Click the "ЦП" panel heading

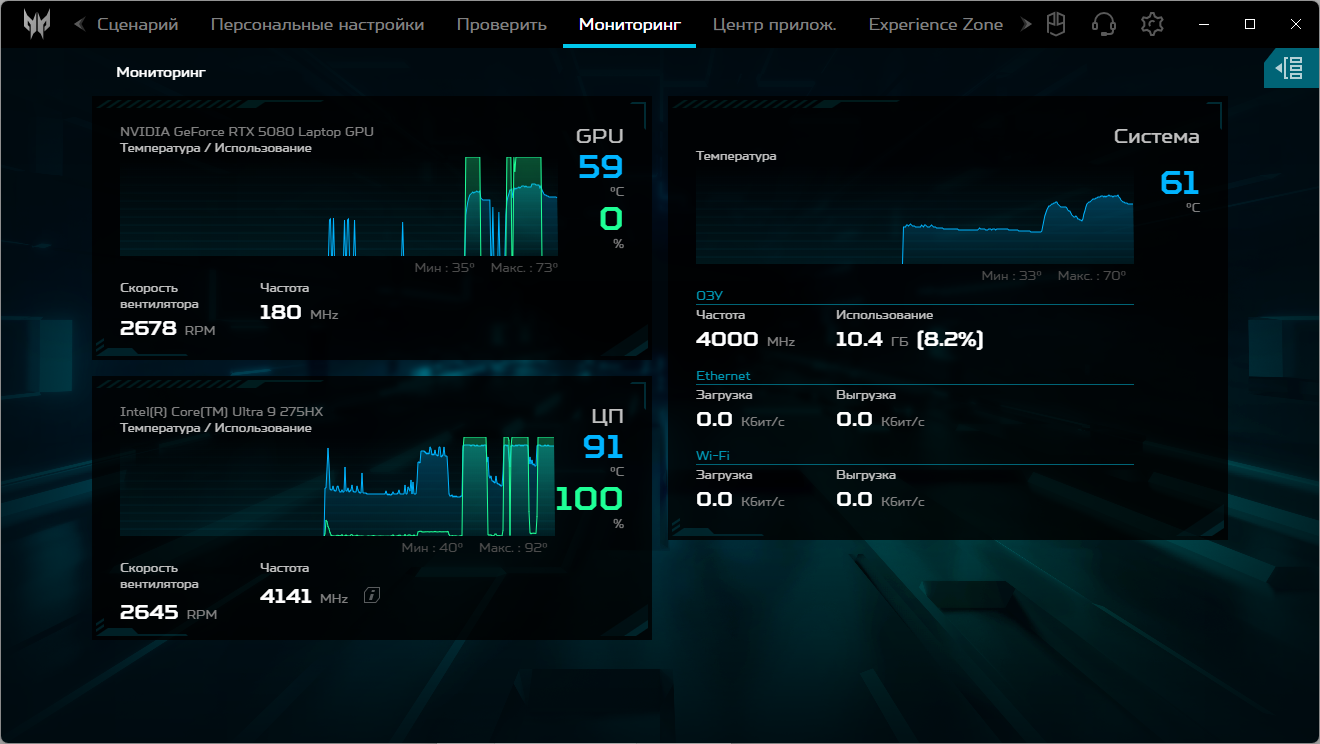point(607,417)
